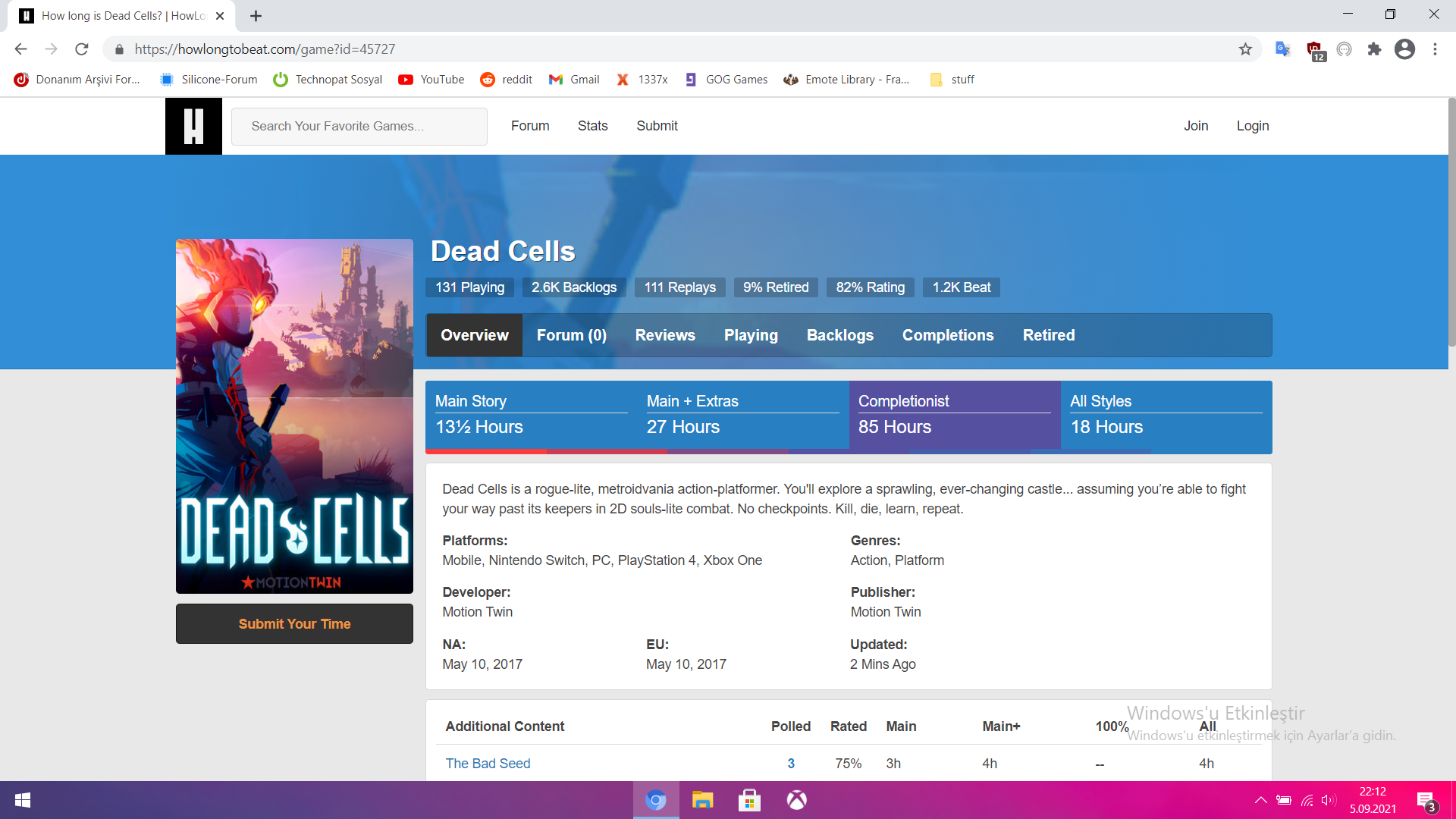The width and height of the screenshot is (1456, 819).
Task: Open the YouTube bookmark
Action: click(x=431, y=80)
